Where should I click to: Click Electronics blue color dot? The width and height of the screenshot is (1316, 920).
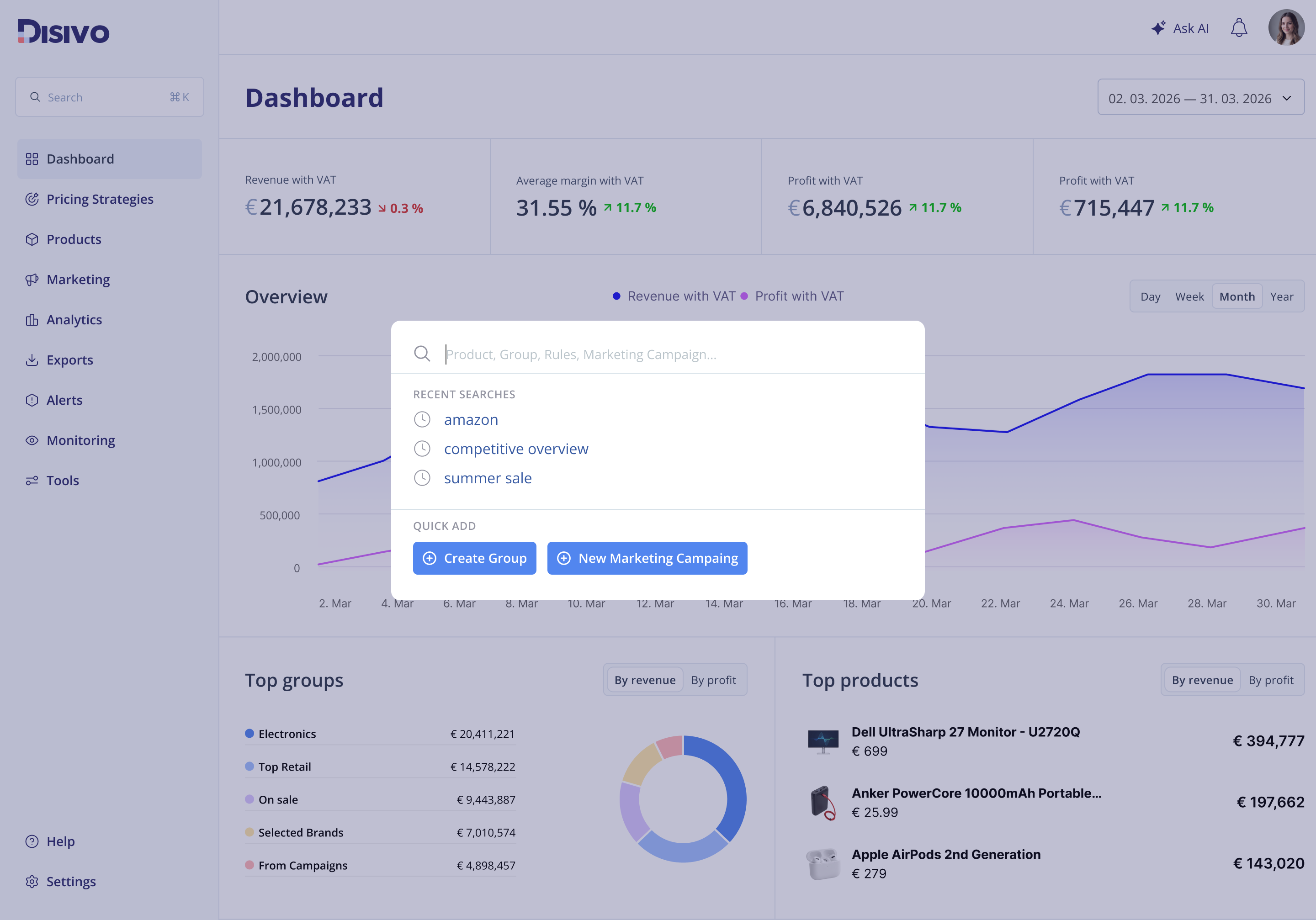(x=249, y=733)
